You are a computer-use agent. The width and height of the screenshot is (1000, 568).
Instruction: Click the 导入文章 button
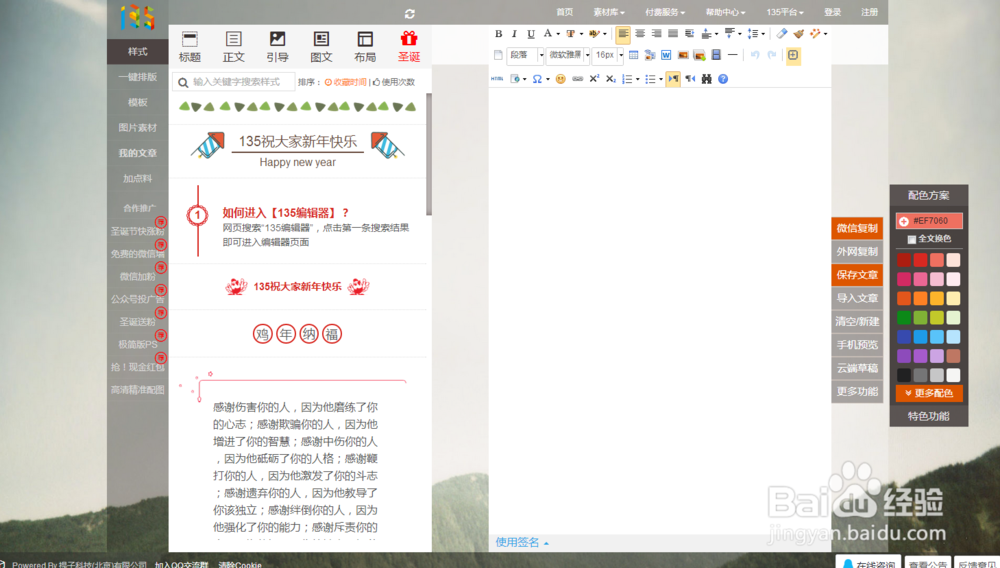pyautogui.click(x=857, y=298)
